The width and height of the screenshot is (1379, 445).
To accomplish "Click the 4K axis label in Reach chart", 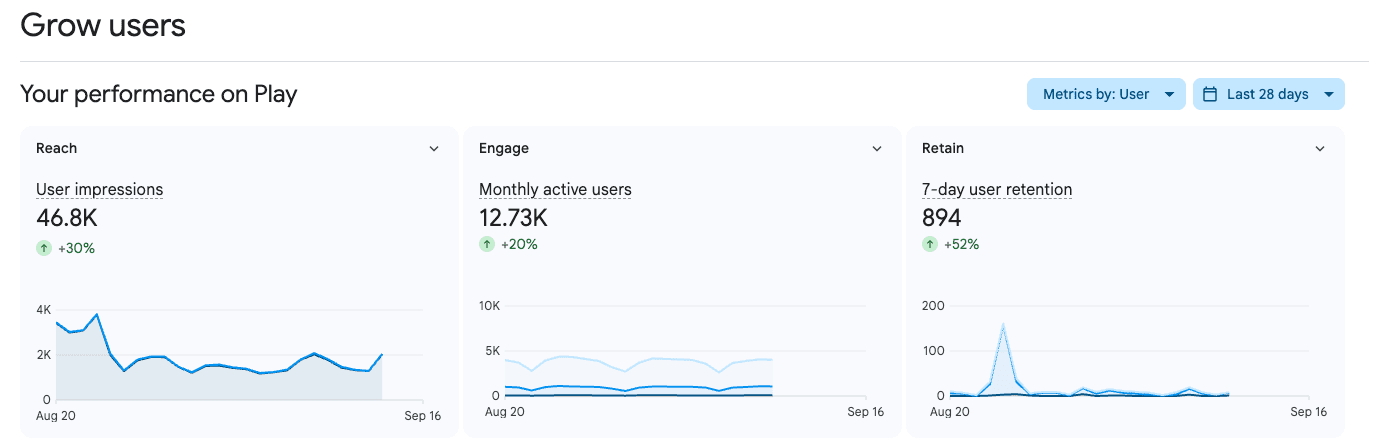I will tap(44, 310).
